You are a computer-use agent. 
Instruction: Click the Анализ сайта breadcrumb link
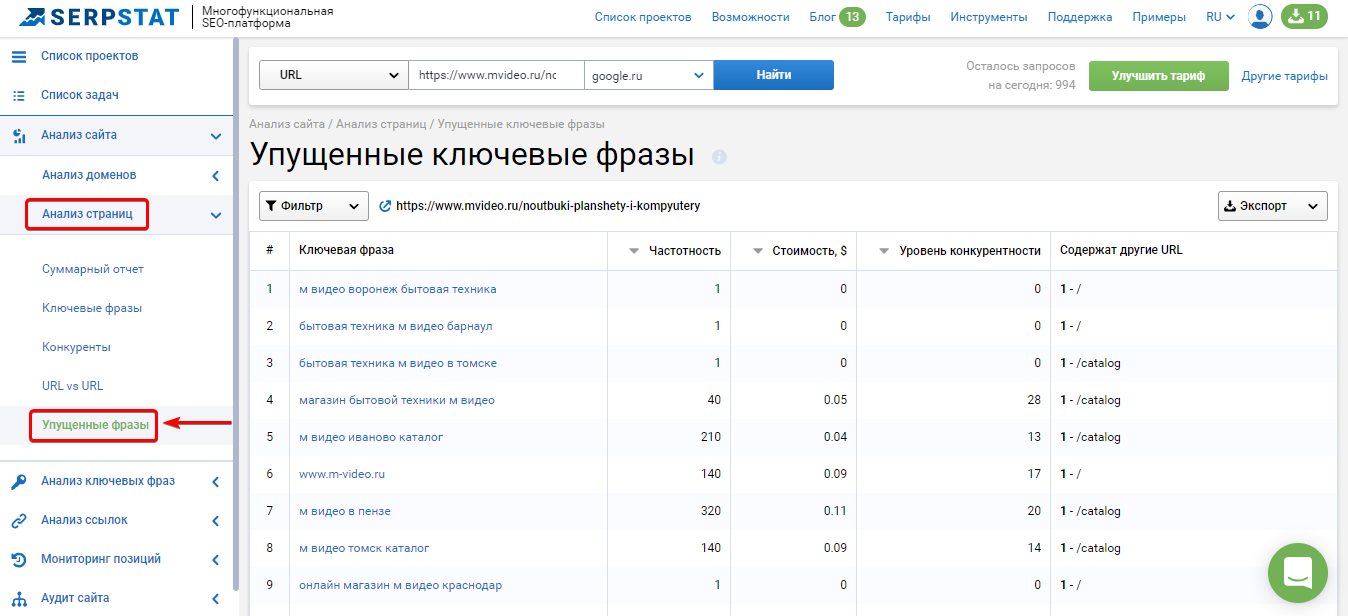click(287, 124)
